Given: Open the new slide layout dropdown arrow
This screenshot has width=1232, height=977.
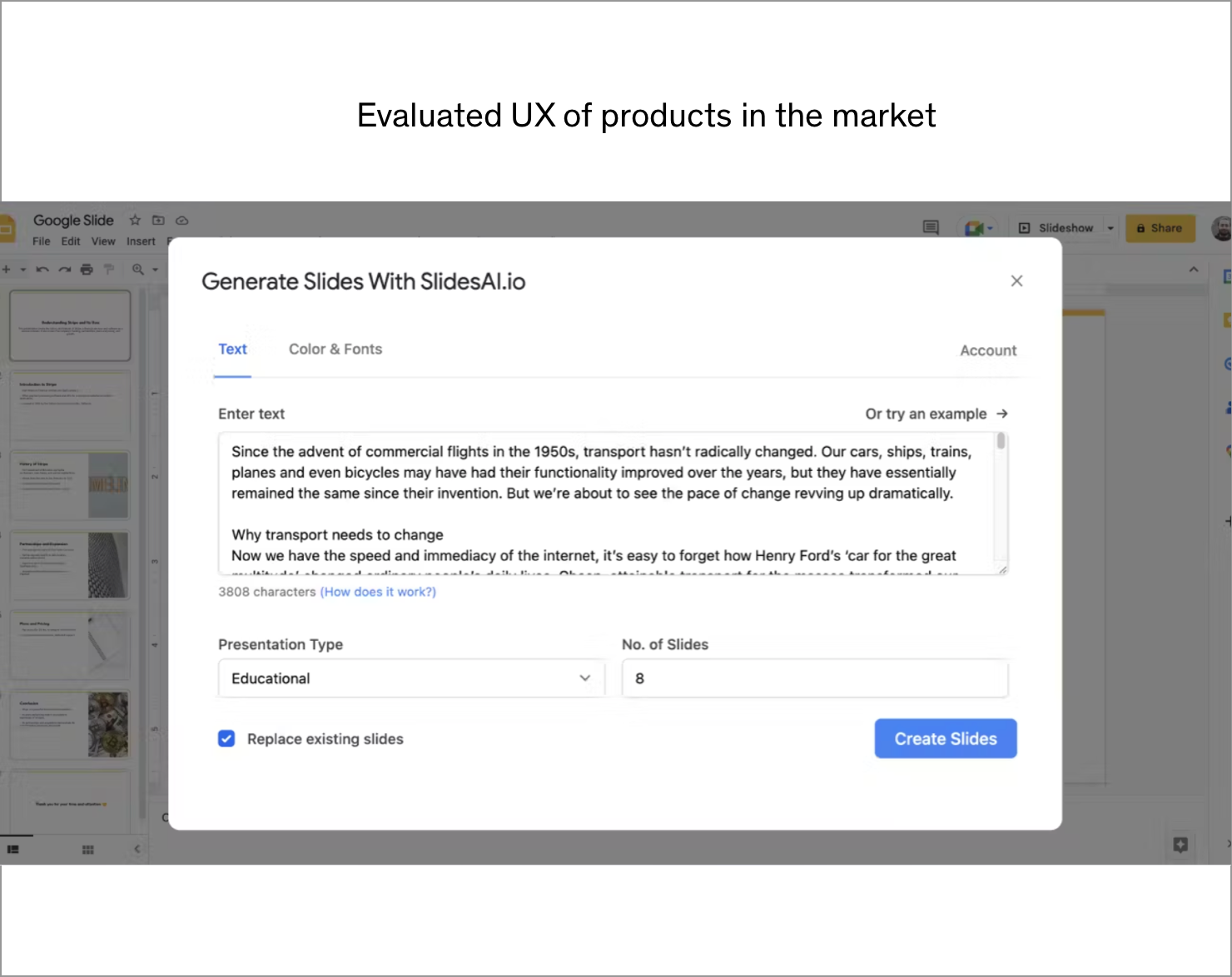Looking at the screenshot, I should [23, 270].
